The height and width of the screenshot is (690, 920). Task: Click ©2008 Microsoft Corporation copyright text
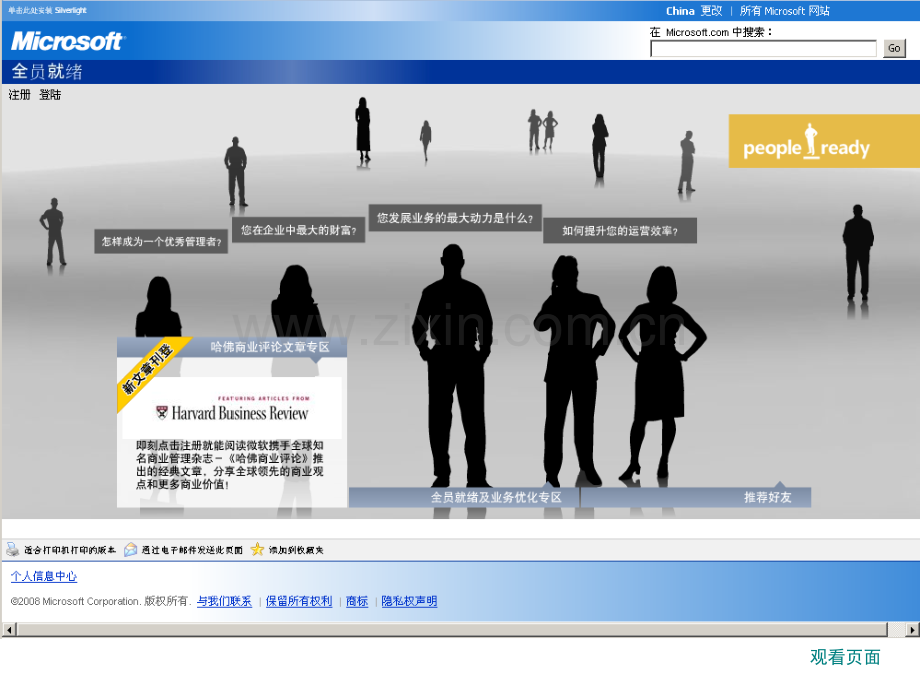pyautogui.click(x=99, y=601)
